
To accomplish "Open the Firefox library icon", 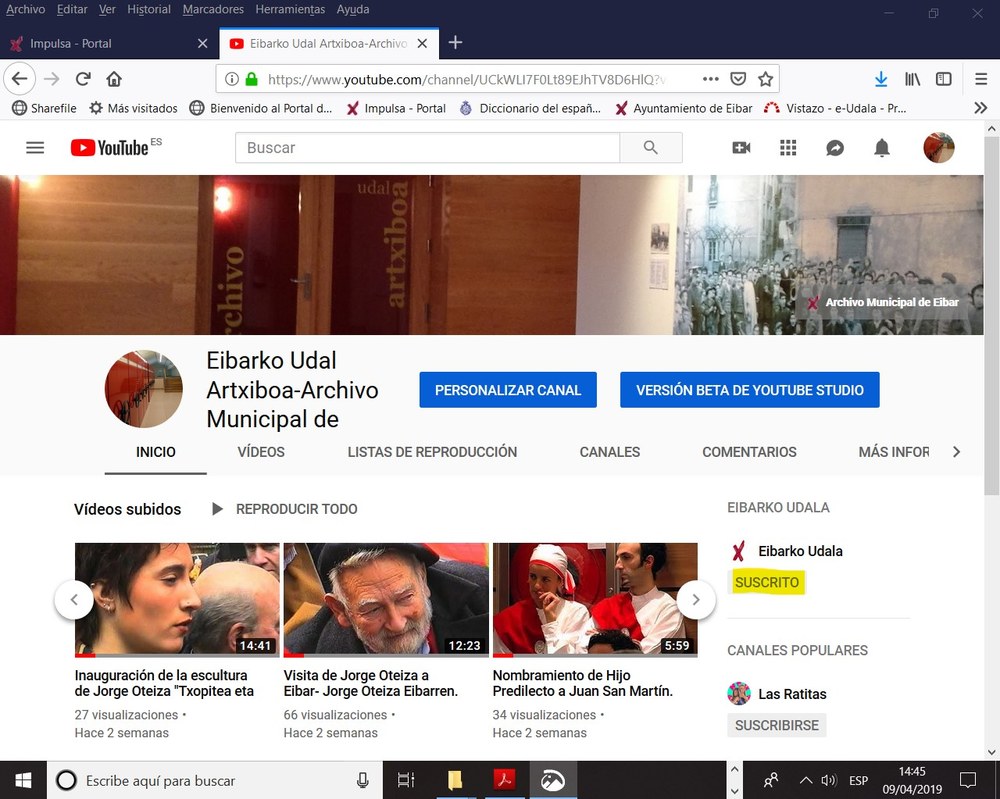I will [913, 79].
